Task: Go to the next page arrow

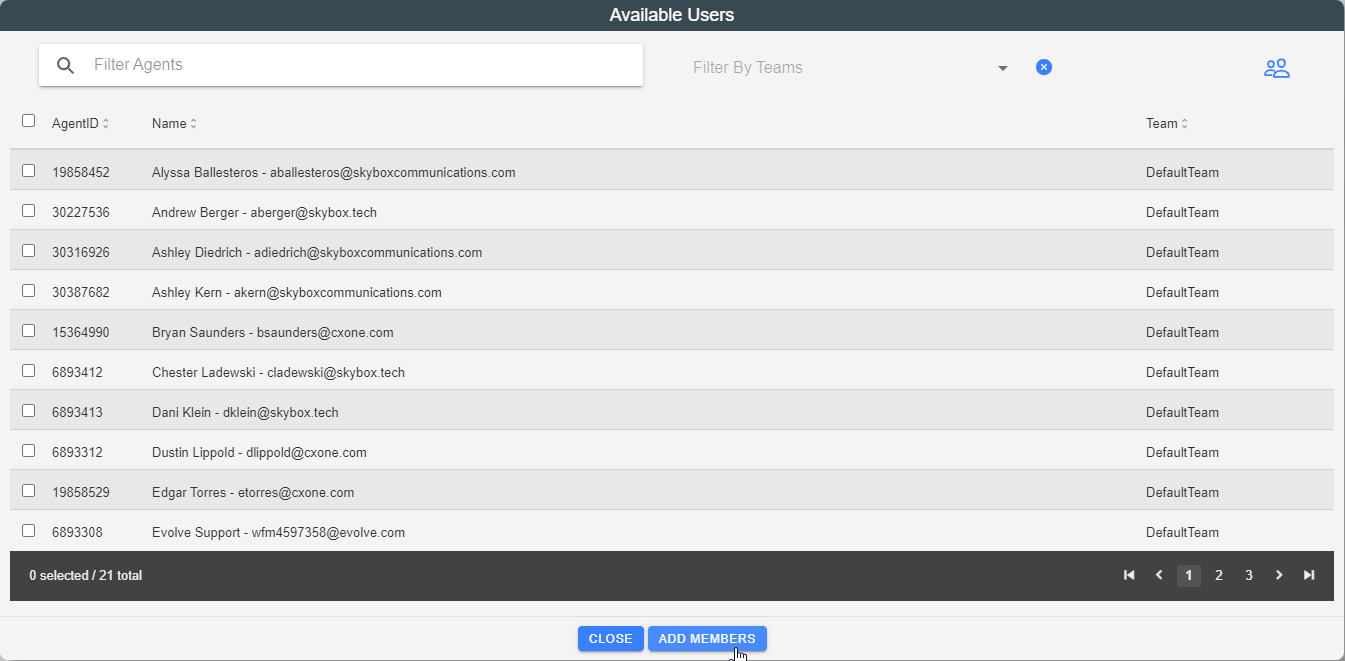Action: tap(1279, 575)
